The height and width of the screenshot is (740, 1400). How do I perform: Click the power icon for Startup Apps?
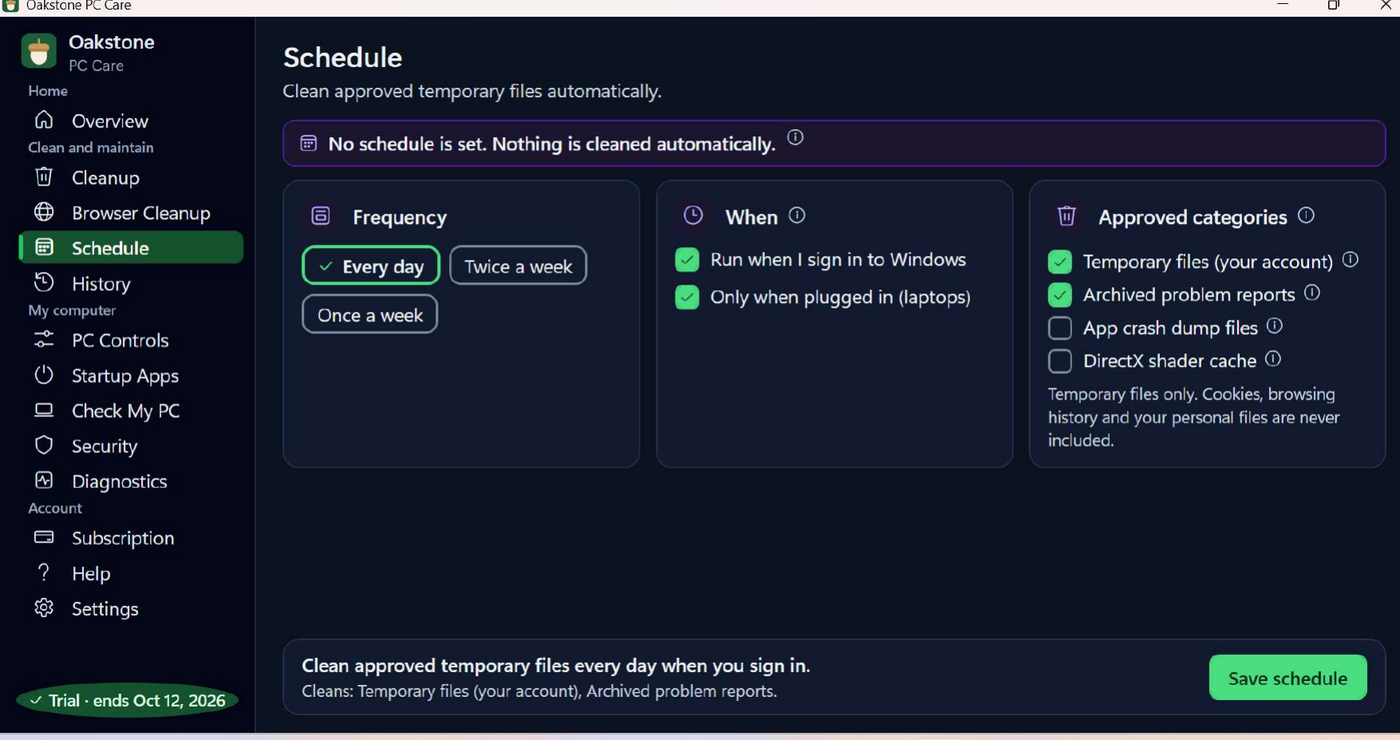[x=44, y=375]
